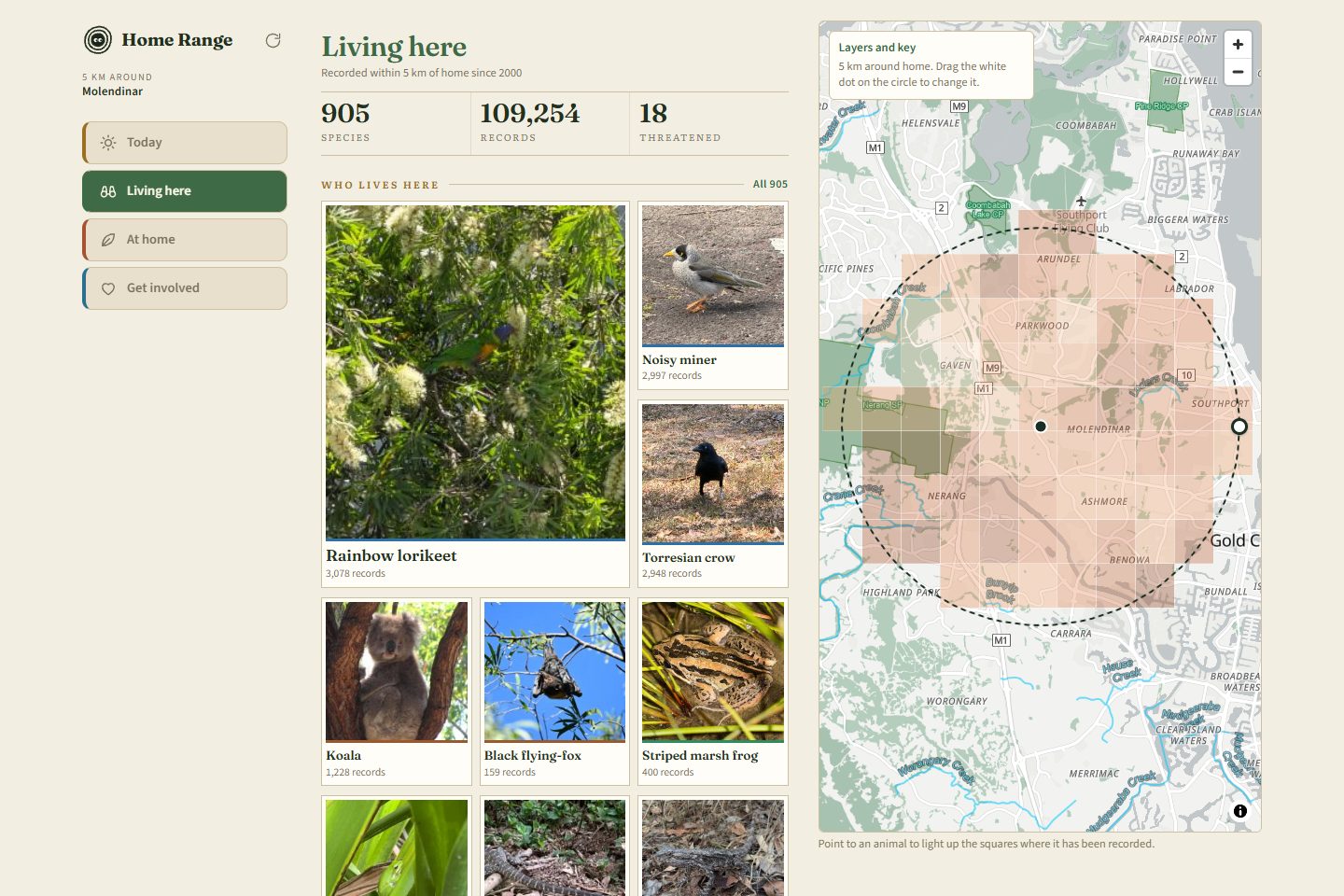The width and height of the screenshot is (1344, 896).
Task: Click the 109,254 records count
Action: (530, 114)
